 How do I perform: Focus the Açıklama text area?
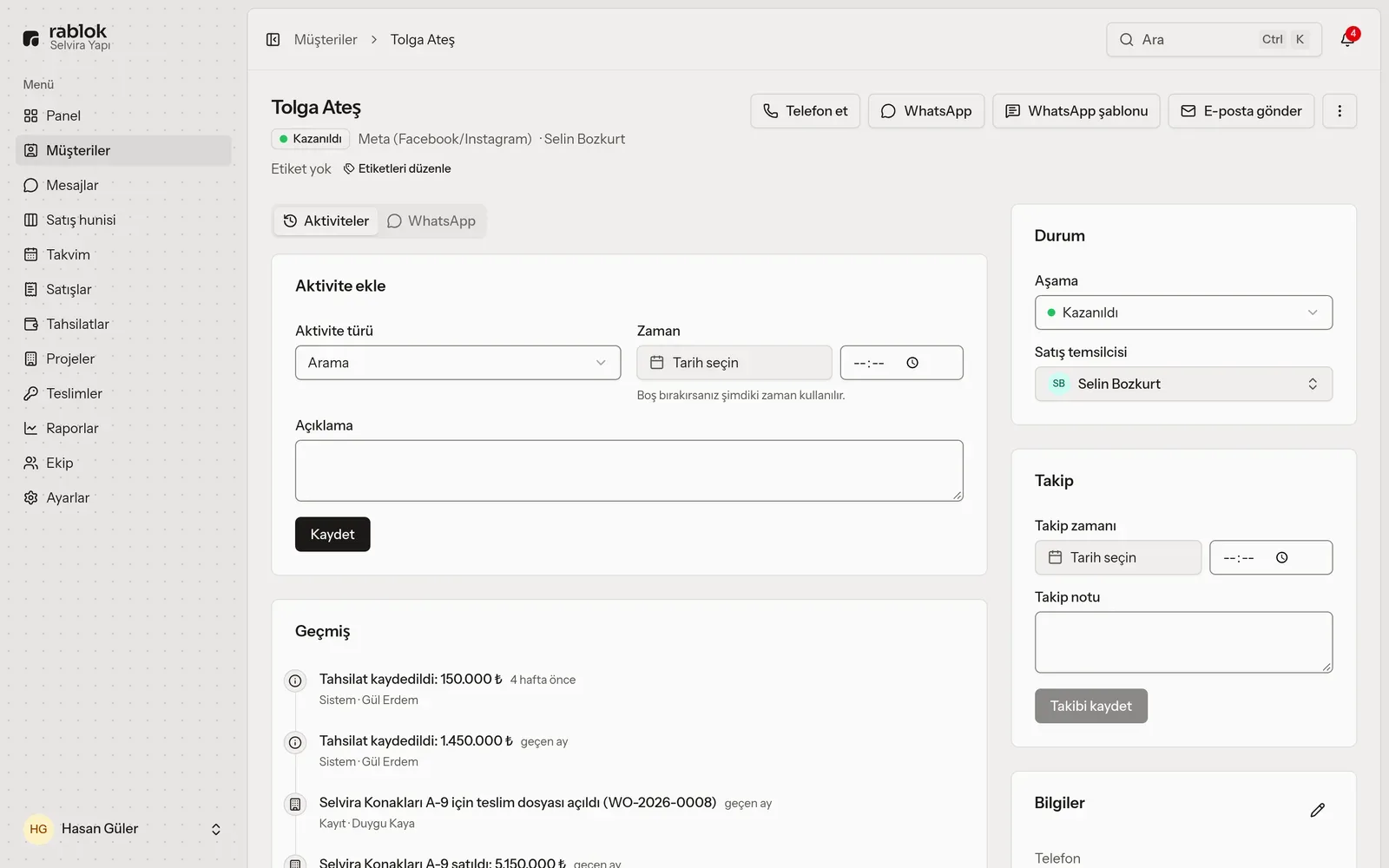629,470
